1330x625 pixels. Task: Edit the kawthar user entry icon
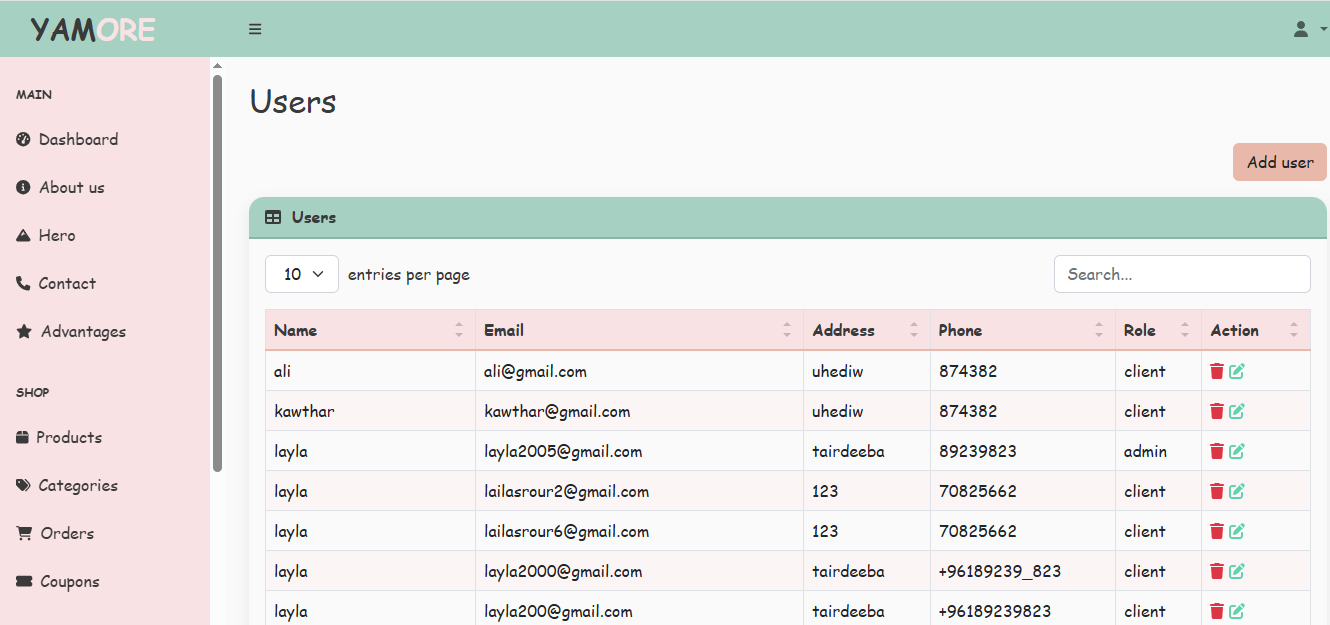click(1237, 411)
